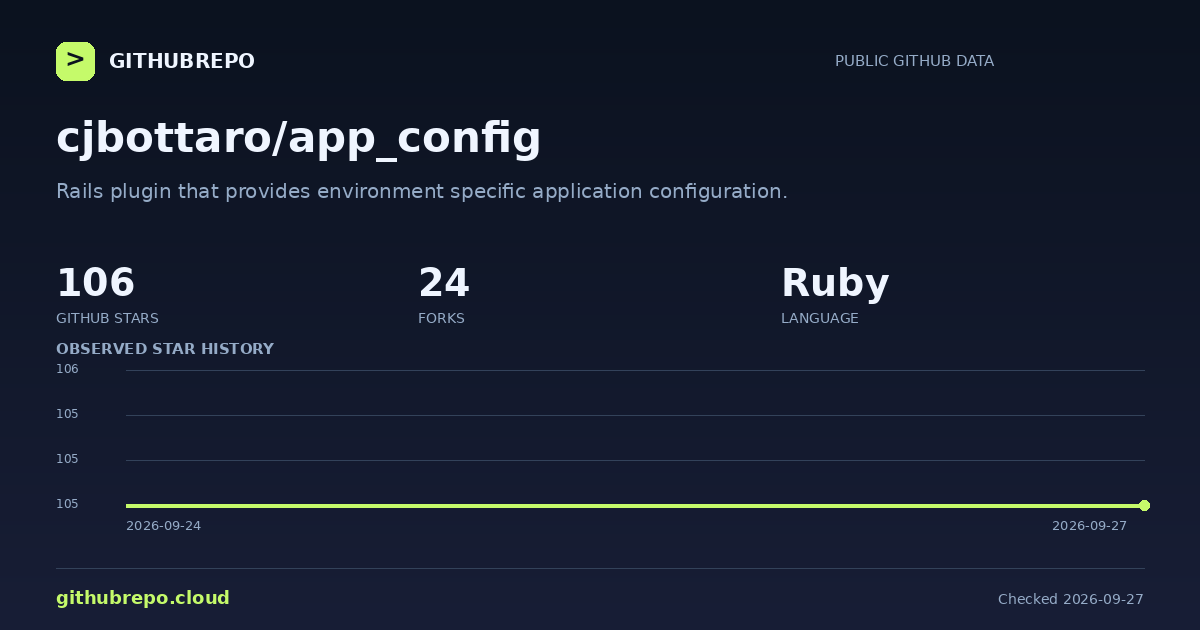Click the Checked 2026-09-27 timestamp
The width and height of the screenshot is (1200, 630).
pos(1070,599)
